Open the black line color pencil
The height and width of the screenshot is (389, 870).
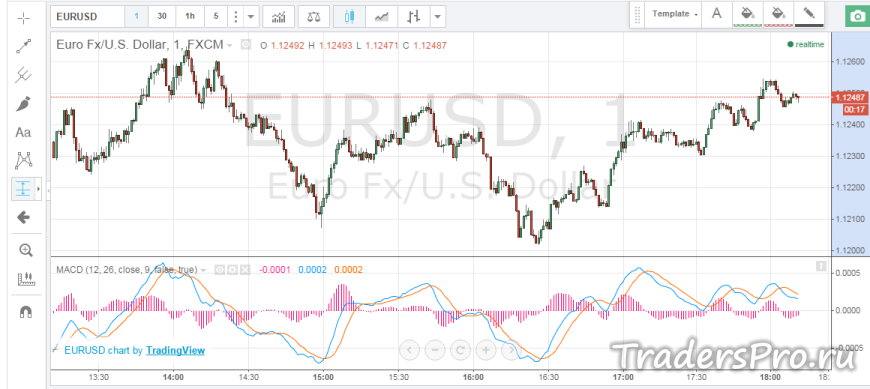pos(809,14)
